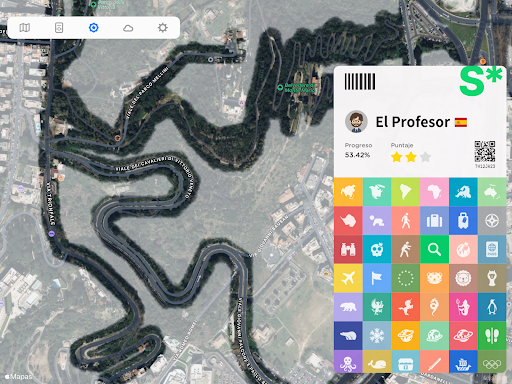Select the Olympic rings badge
The width and height of the screenshot is (512, 384).
coord(492,362)
